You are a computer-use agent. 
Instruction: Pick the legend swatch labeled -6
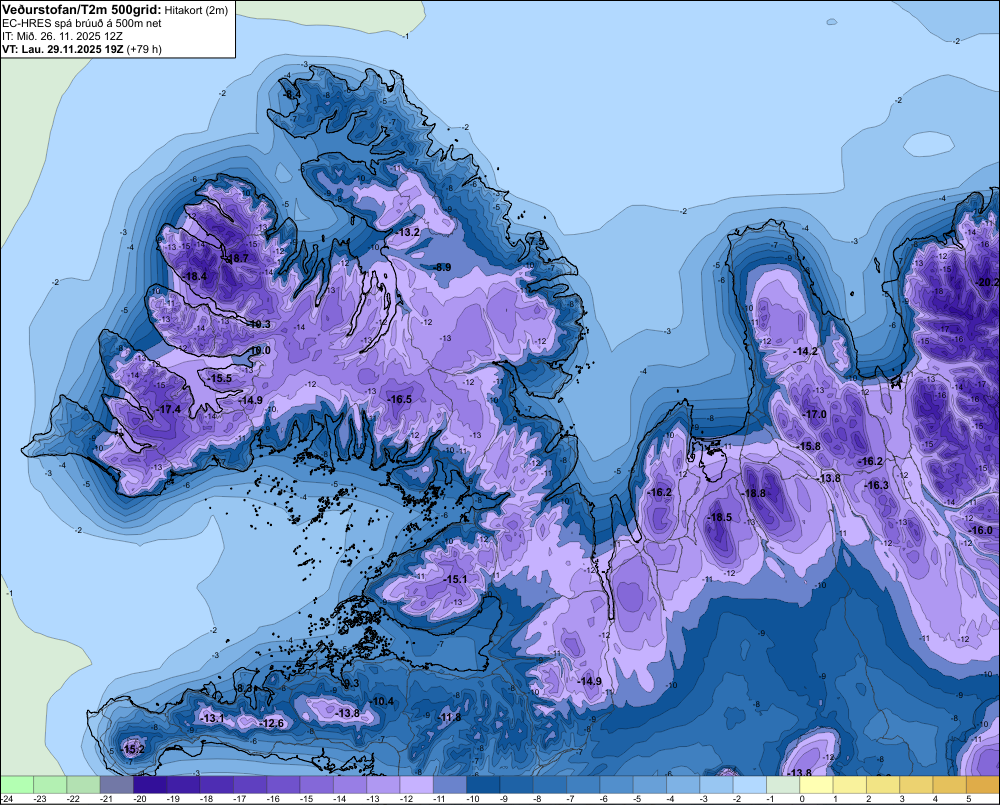click(x=617, y=784)
